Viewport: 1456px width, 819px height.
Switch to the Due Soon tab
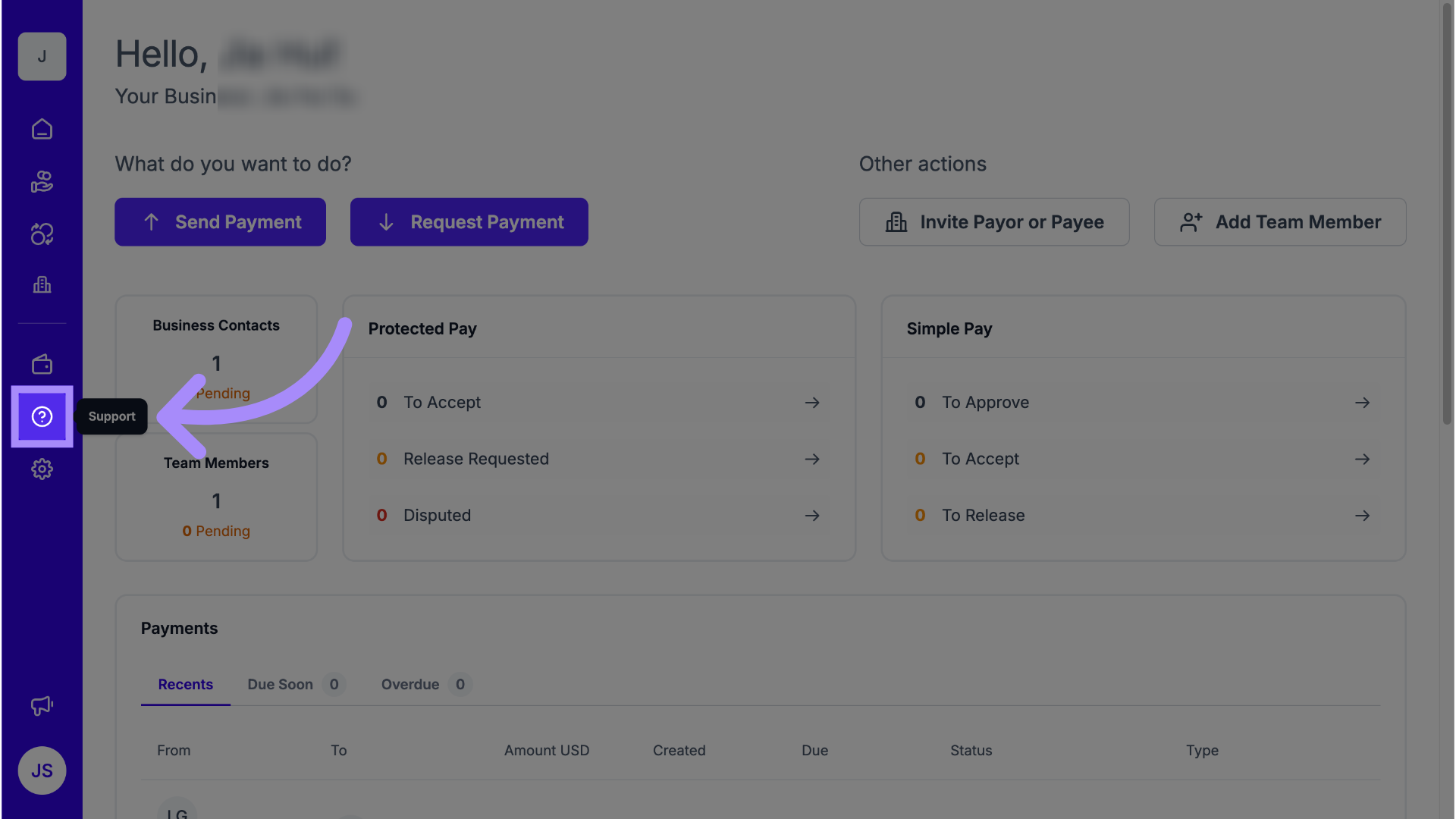pos(281,684)
